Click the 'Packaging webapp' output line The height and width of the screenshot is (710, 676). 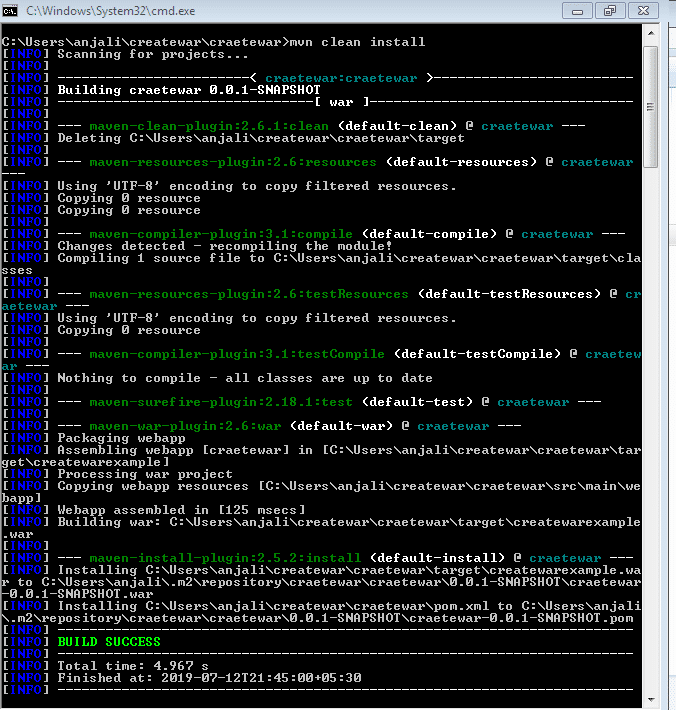107,438
